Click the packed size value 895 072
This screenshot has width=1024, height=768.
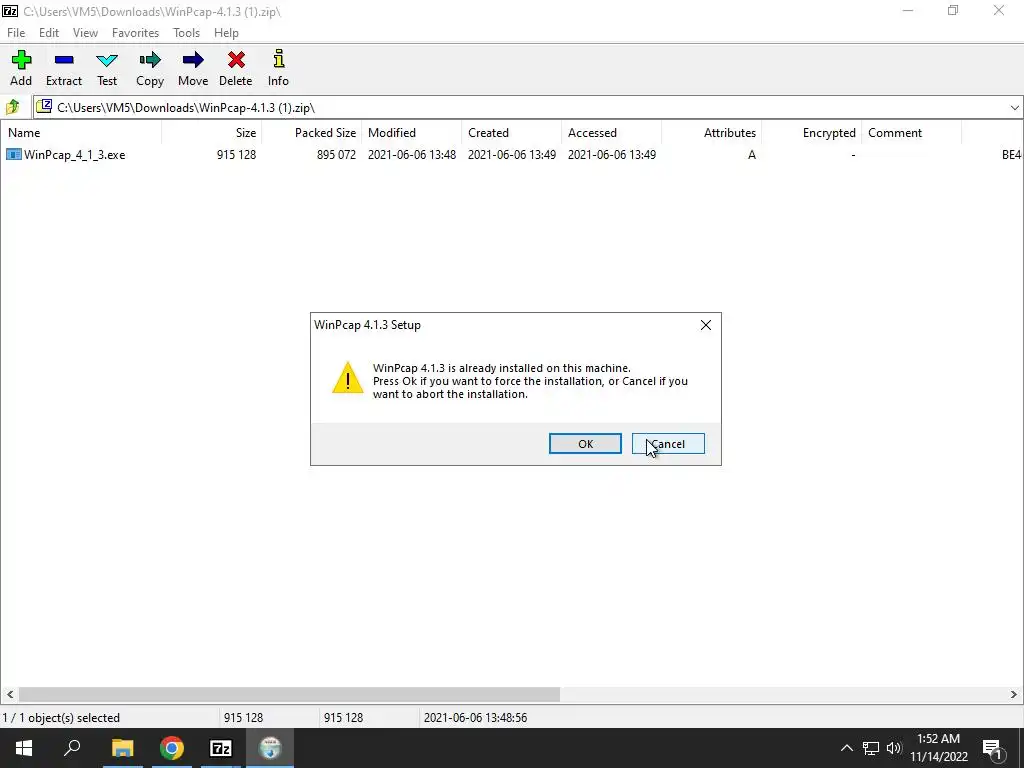pos(336,155)
